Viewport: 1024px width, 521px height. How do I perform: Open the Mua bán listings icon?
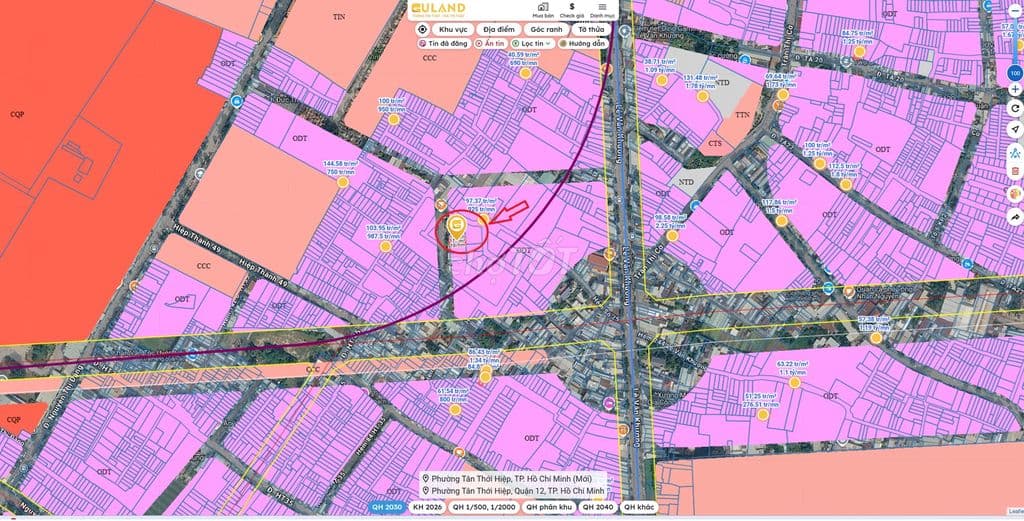(543, 10)
